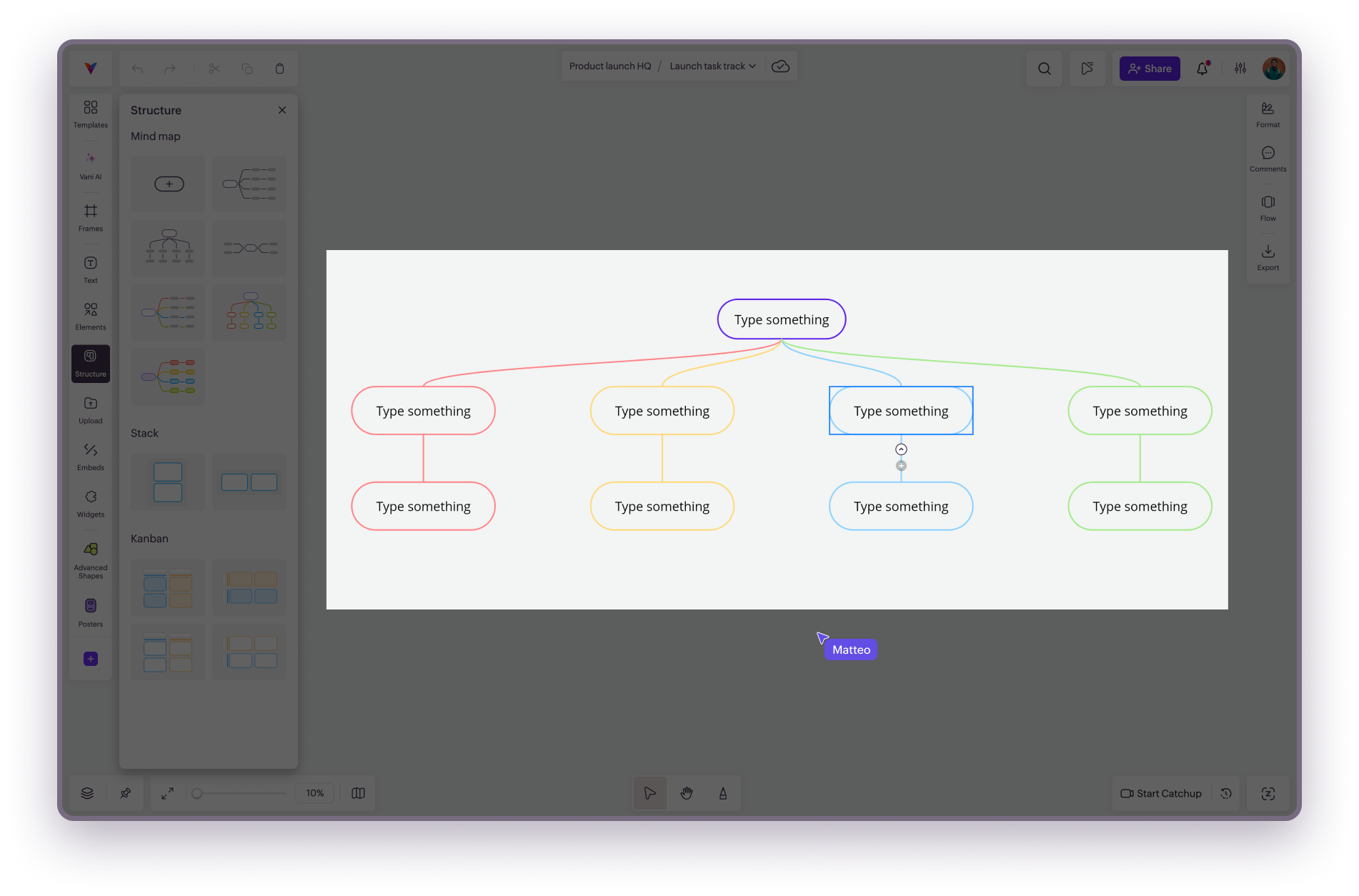
Task: Select the lower green mind map node
Action: coord(1140,507)
